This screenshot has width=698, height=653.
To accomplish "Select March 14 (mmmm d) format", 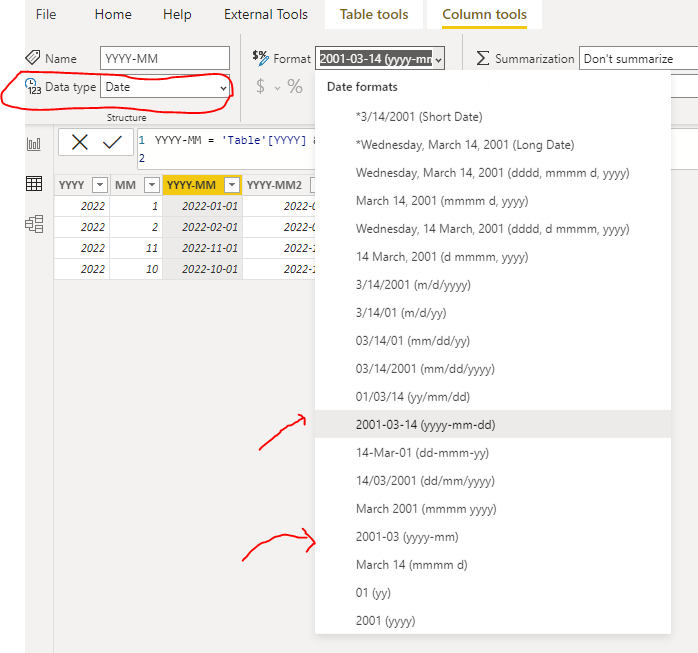I will (x=493, y=565).
